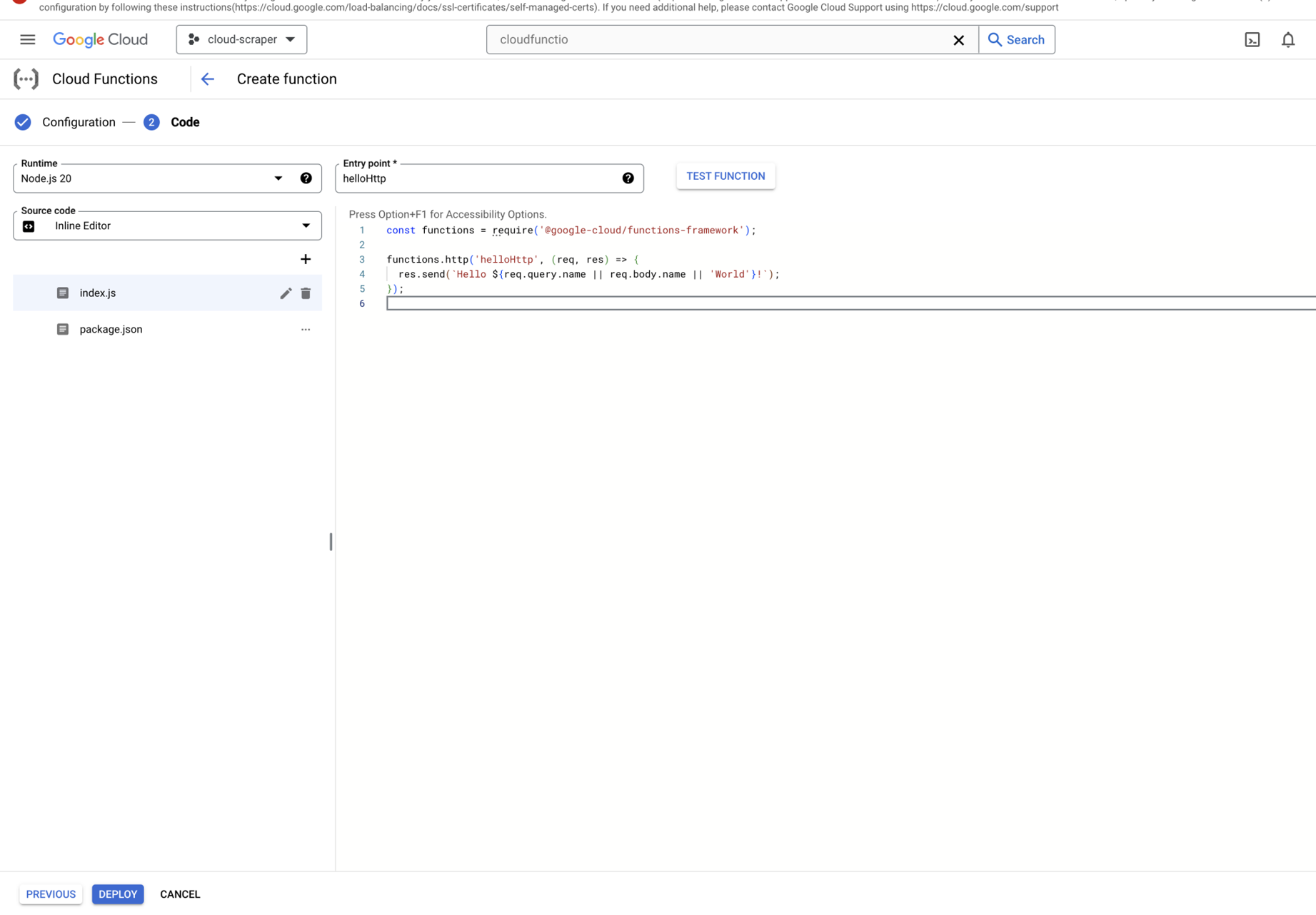
Task: Open the Source code Inline Editor dropdown
Action: [x=167, y=226]
